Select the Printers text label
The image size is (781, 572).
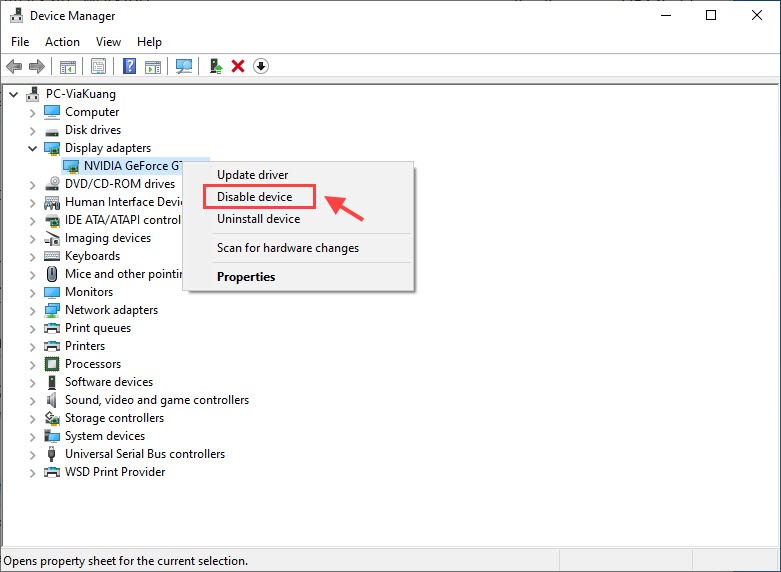pos(85,346)
